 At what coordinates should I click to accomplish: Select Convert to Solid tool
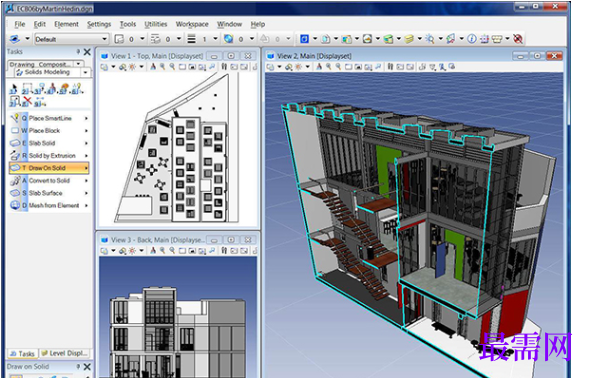[49, 181]
